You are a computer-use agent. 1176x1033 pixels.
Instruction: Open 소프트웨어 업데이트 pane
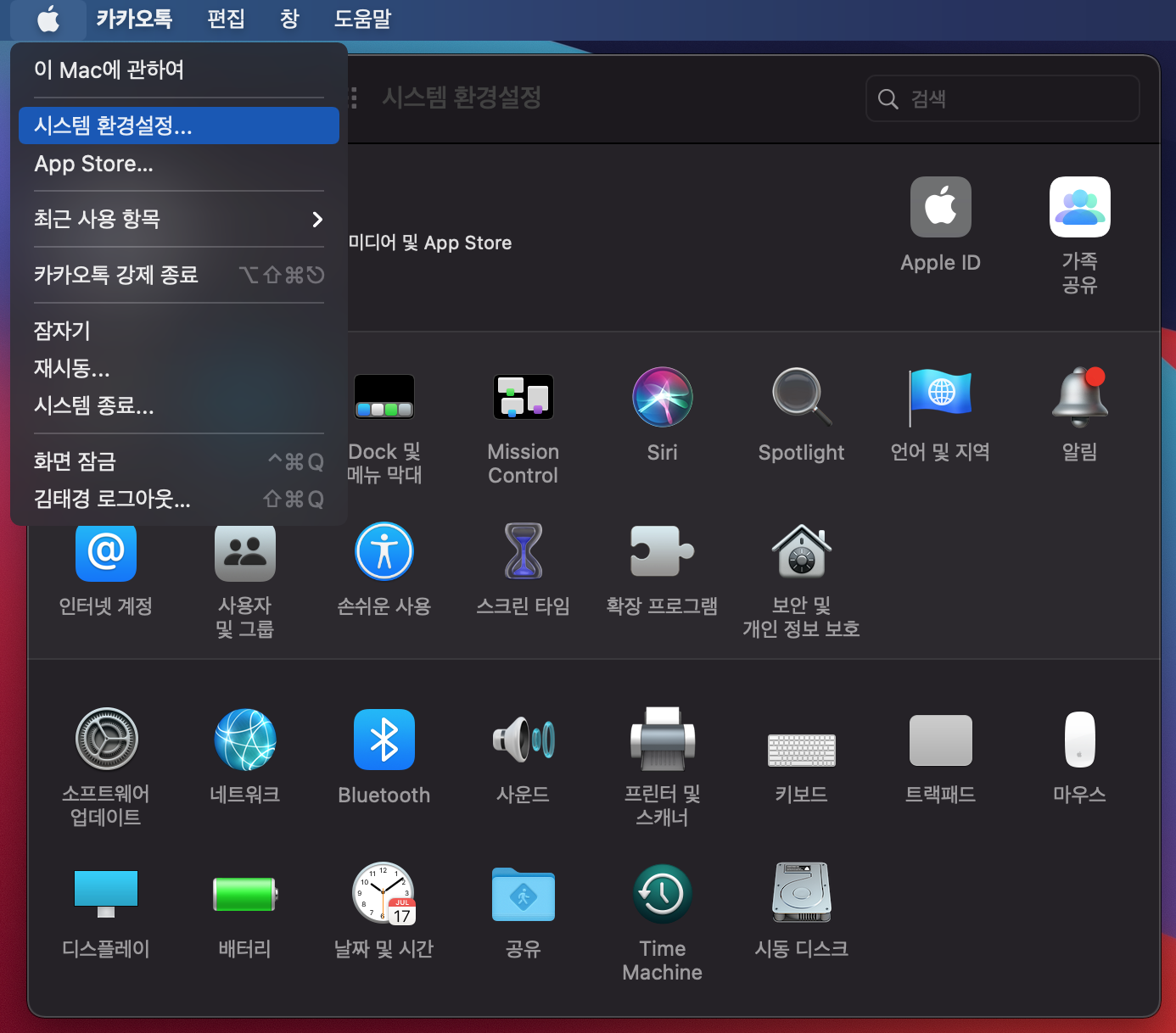106,768
